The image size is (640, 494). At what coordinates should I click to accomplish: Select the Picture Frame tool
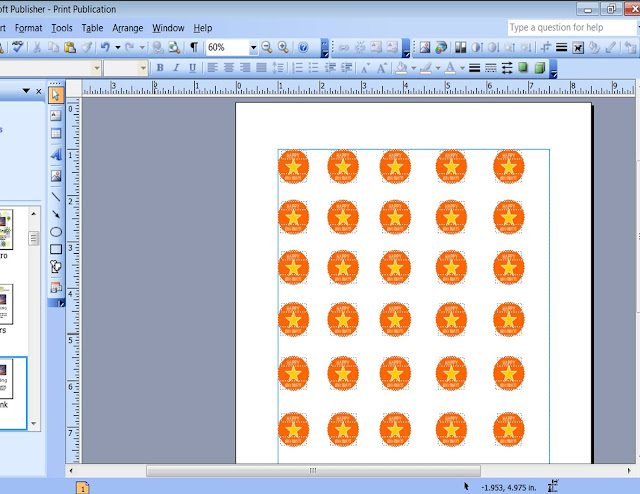point(56,176)
